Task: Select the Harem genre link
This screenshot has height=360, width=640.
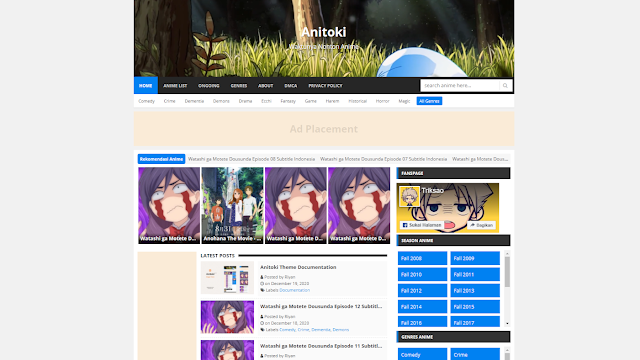Action: pyautogui.click(x=332, y=101)
